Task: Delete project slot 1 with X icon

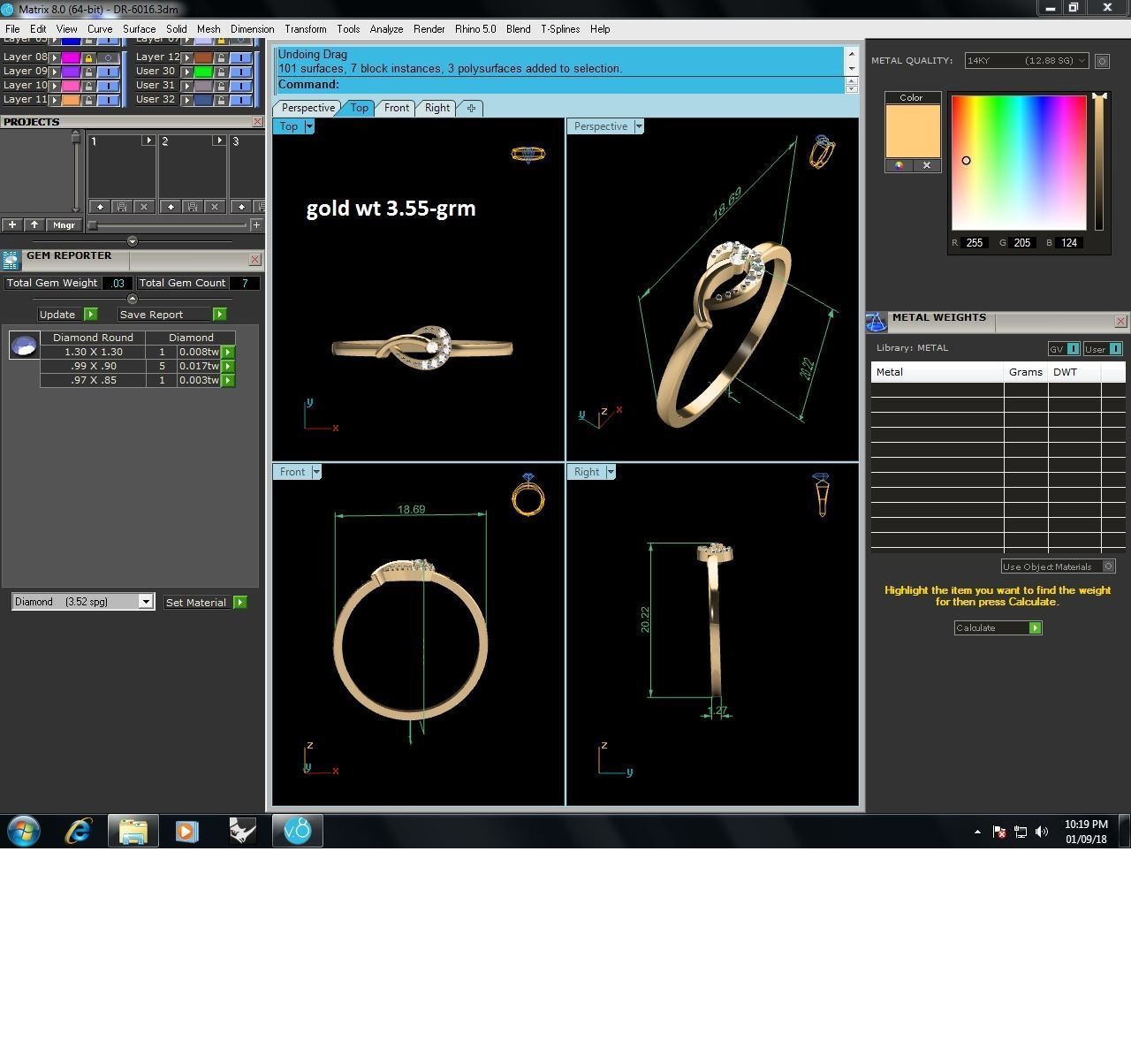Action: 144,207
